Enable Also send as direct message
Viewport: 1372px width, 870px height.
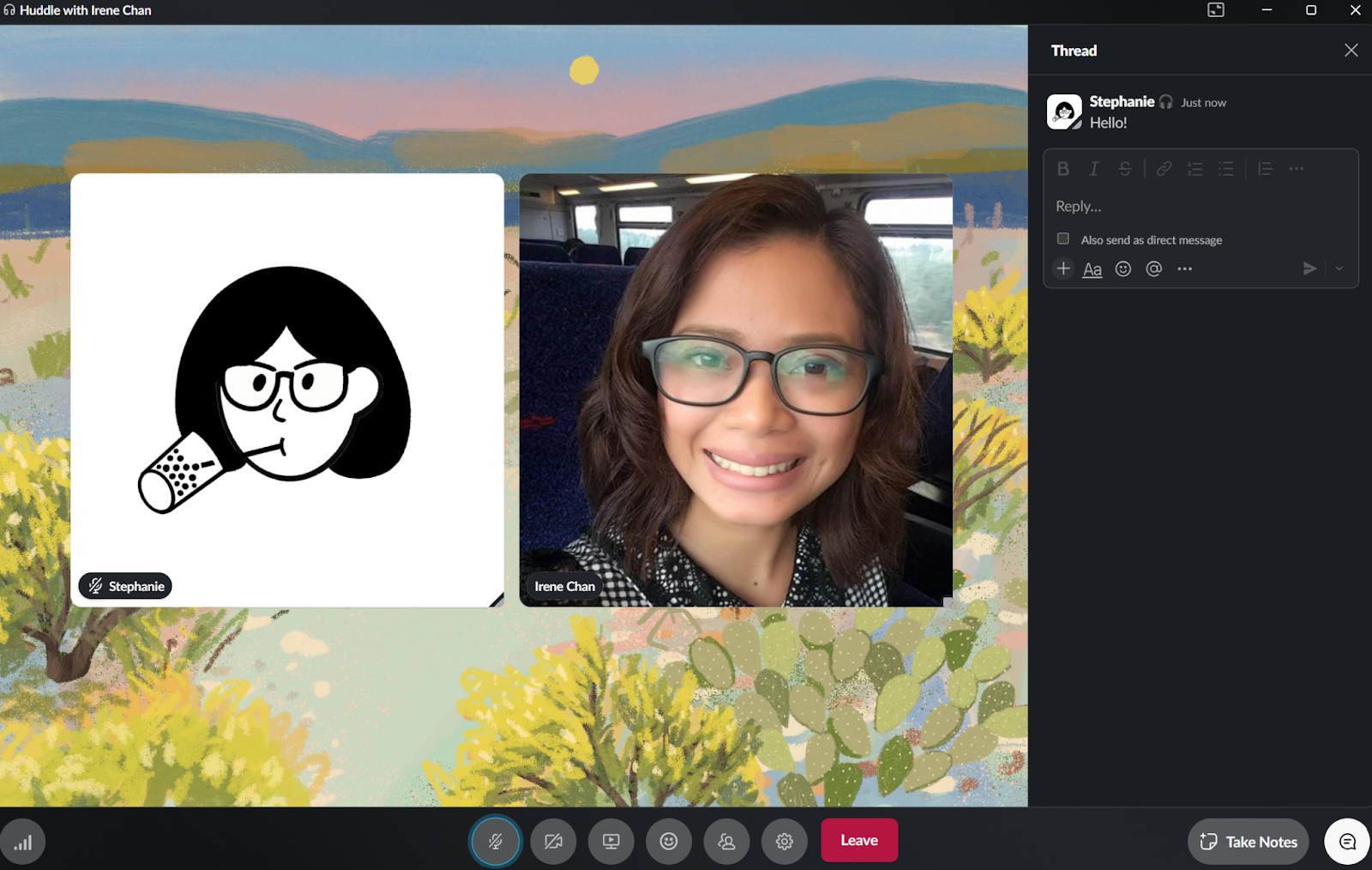click(1063, 239)
